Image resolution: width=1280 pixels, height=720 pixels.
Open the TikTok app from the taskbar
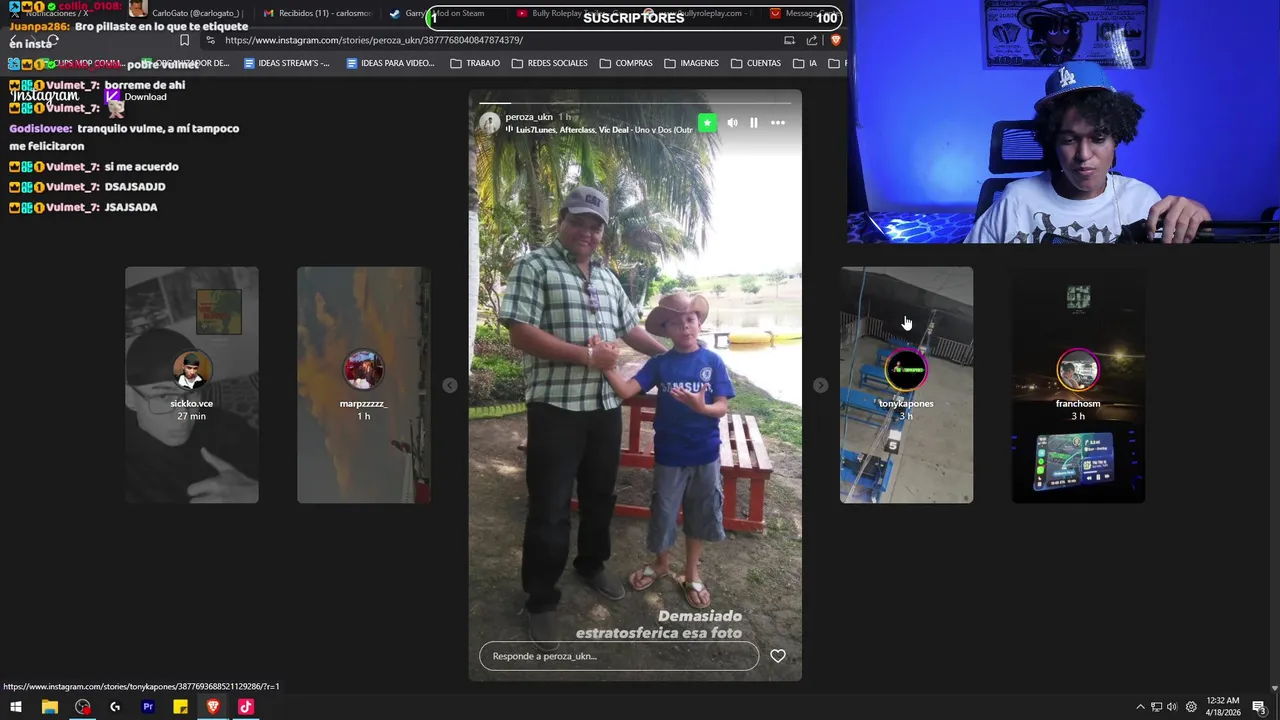246,707
